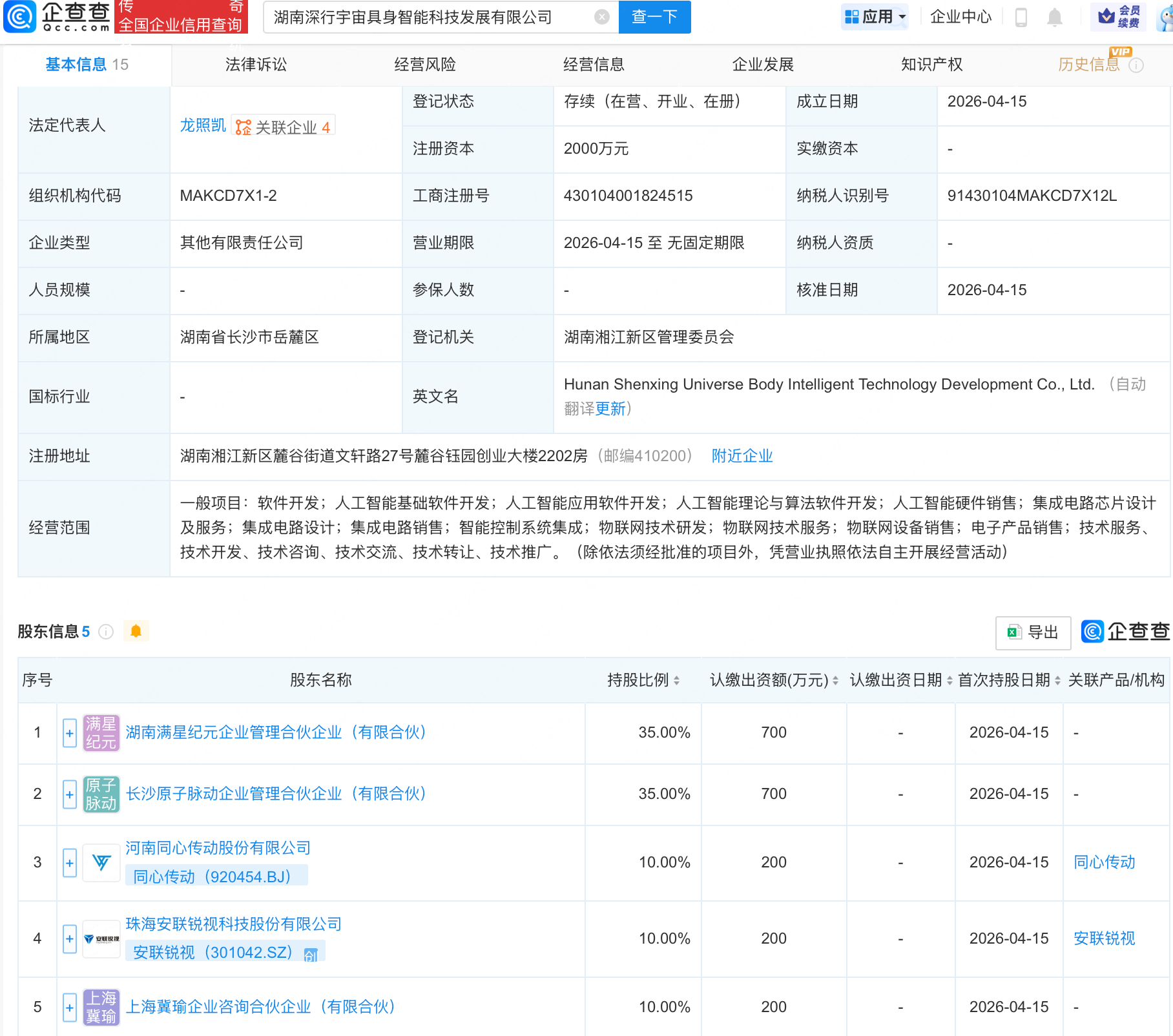
Task: Open the 应用 dropdown menu
Action: click(x=875, y=17)
